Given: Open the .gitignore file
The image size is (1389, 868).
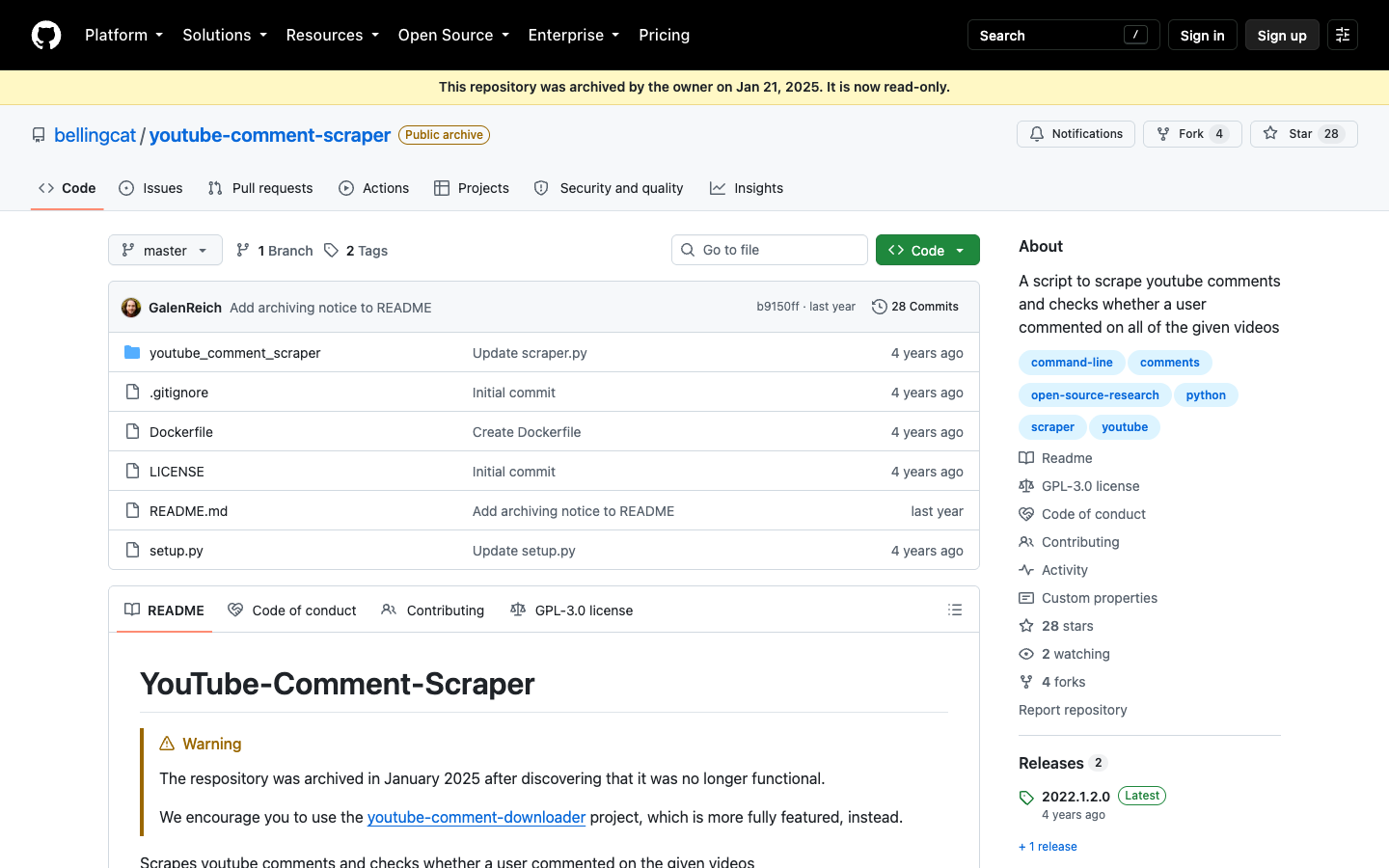Looking at the screenshot, I should [178, 393].
